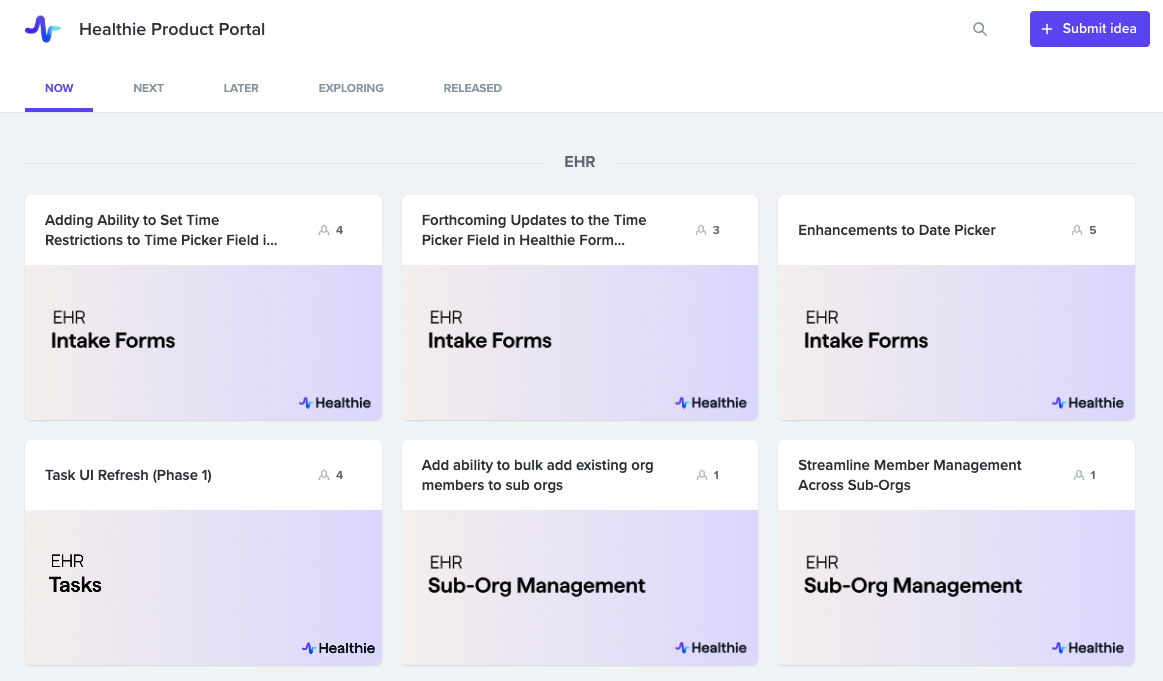View the RELEASED tab
Viewport: 1163px width, 681px height.
pos(472,88)
